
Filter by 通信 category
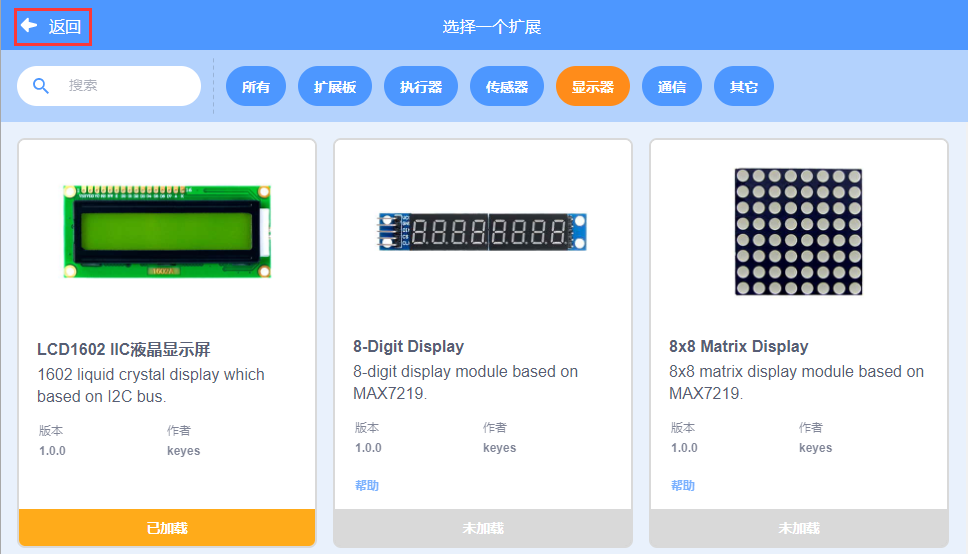pos(672,86)
